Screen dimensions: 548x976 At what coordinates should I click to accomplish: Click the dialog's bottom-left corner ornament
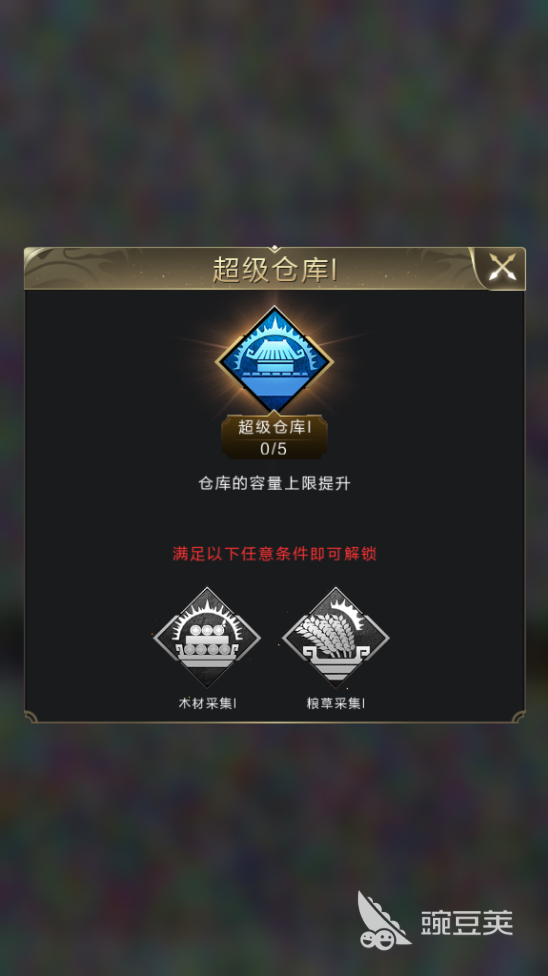click(x=31, y=716)
